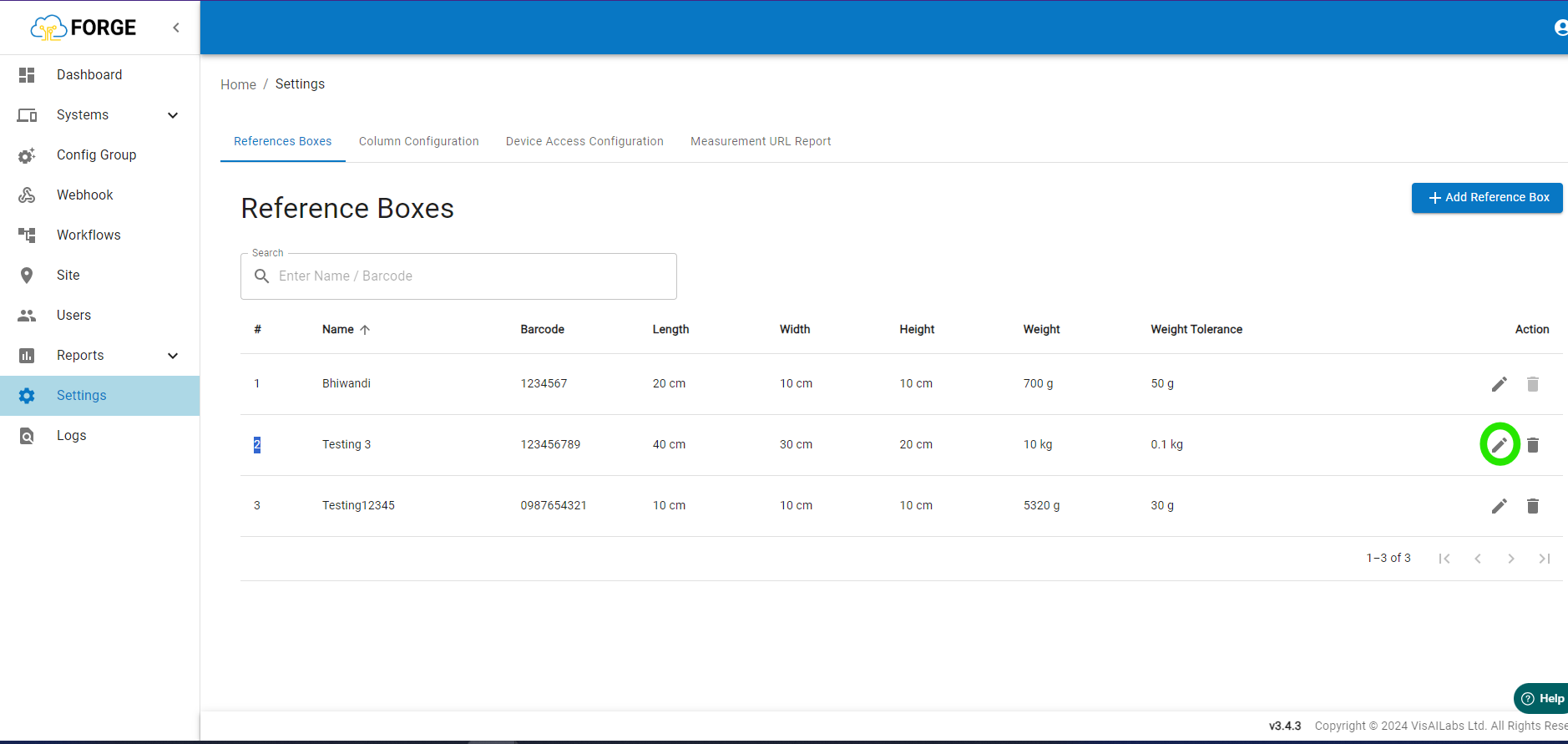The image size is (1568, 744).
Task: Go to the last table page
Action: (1545, 559)
